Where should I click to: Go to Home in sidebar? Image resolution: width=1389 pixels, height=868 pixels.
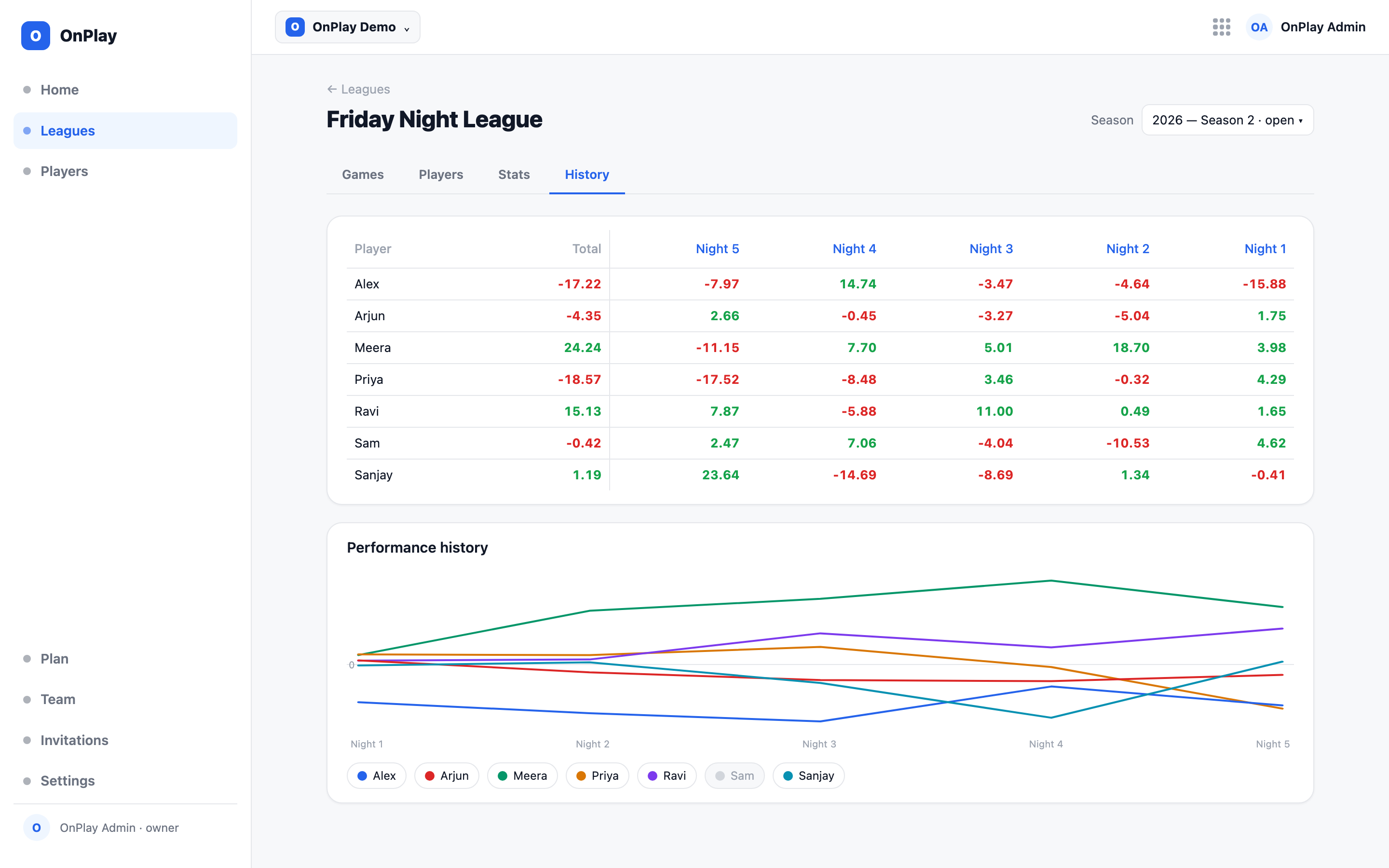coord(125,90)
